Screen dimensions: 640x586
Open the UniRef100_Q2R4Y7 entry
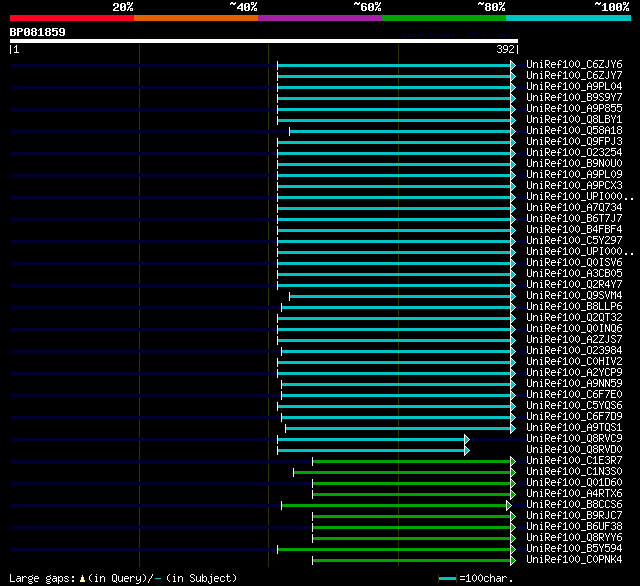pos(574,285)
